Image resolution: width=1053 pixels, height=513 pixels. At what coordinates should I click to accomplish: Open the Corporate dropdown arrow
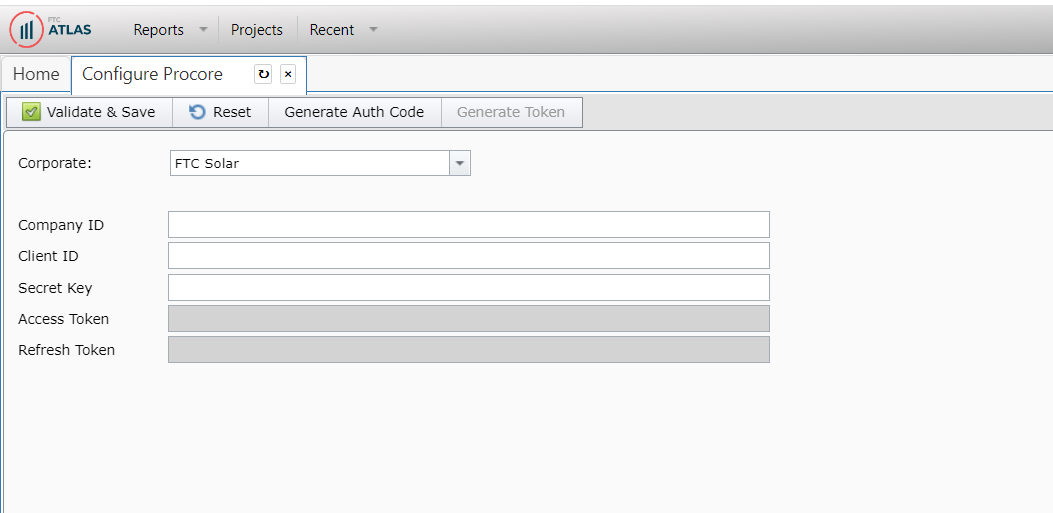click(x=460, y=163)
